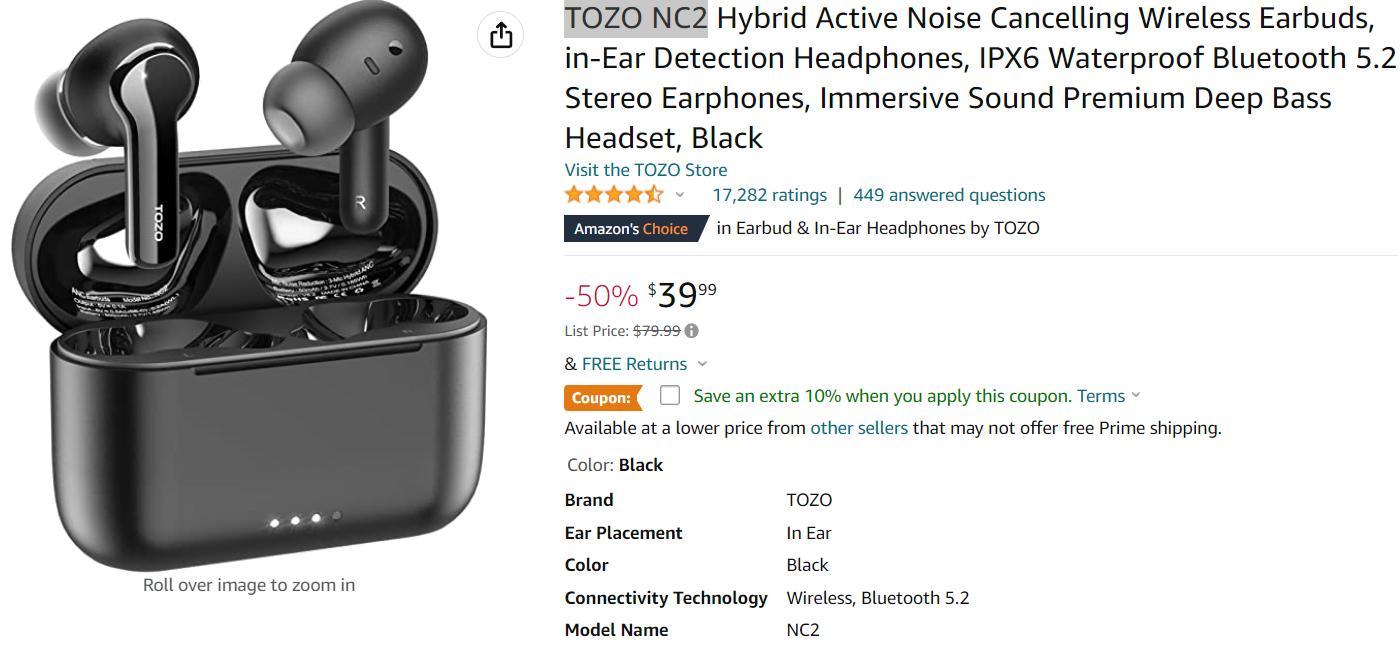Click the orange Coupon label badge

tap(602, 398)
